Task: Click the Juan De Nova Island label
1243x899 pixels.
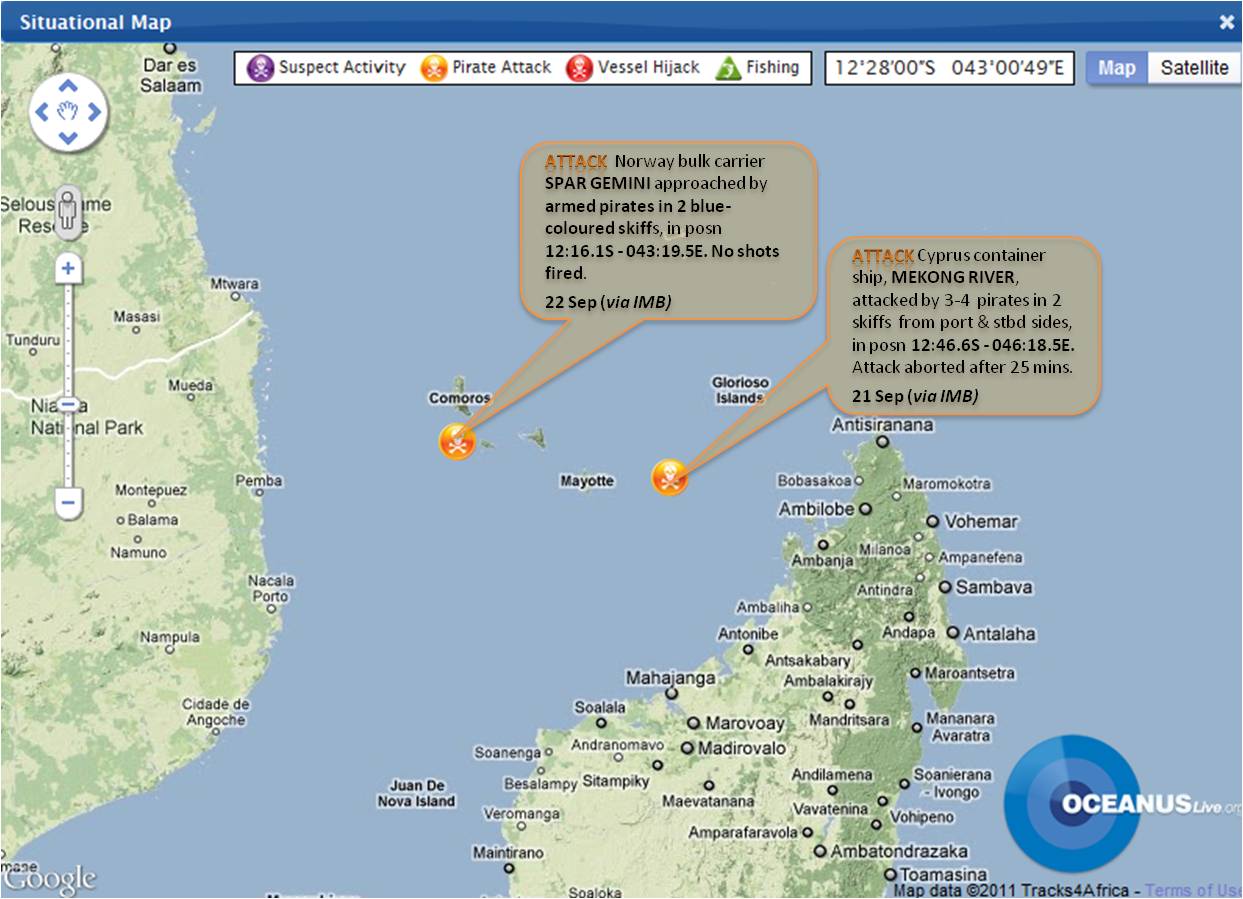Action: tap(416, 793)
